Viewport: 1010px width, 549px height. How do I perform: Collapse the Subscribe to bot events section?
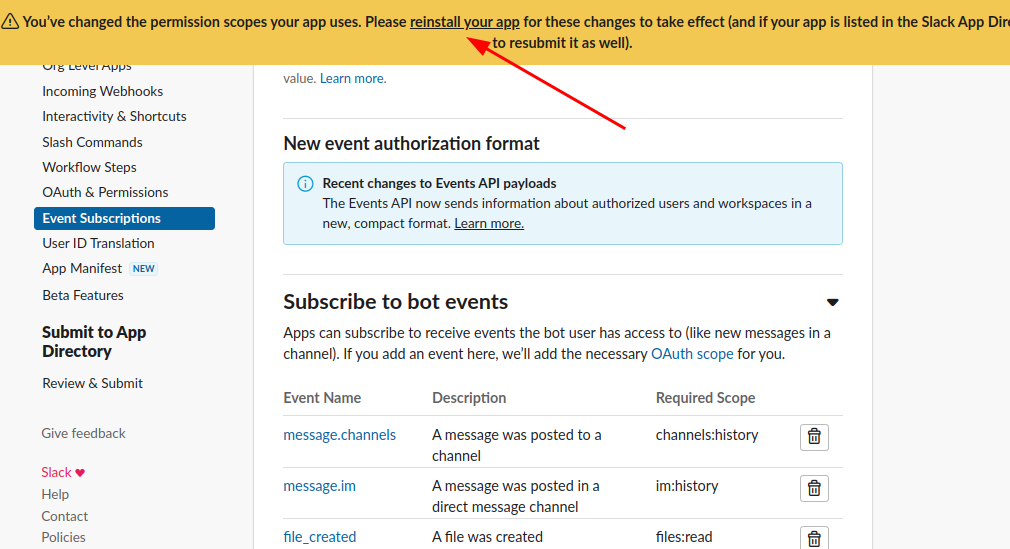tap(832, 302)
